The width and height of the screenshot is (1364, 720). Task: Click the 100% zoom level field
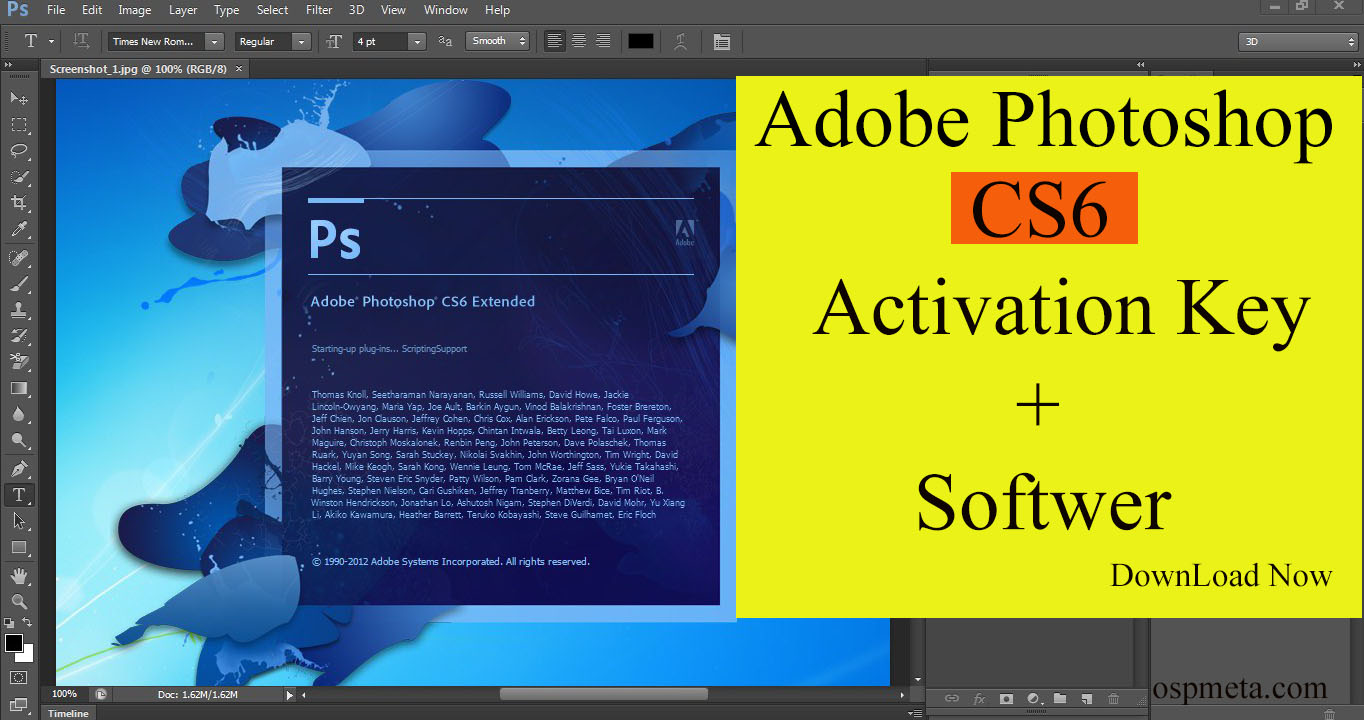[x=64, y=694]
